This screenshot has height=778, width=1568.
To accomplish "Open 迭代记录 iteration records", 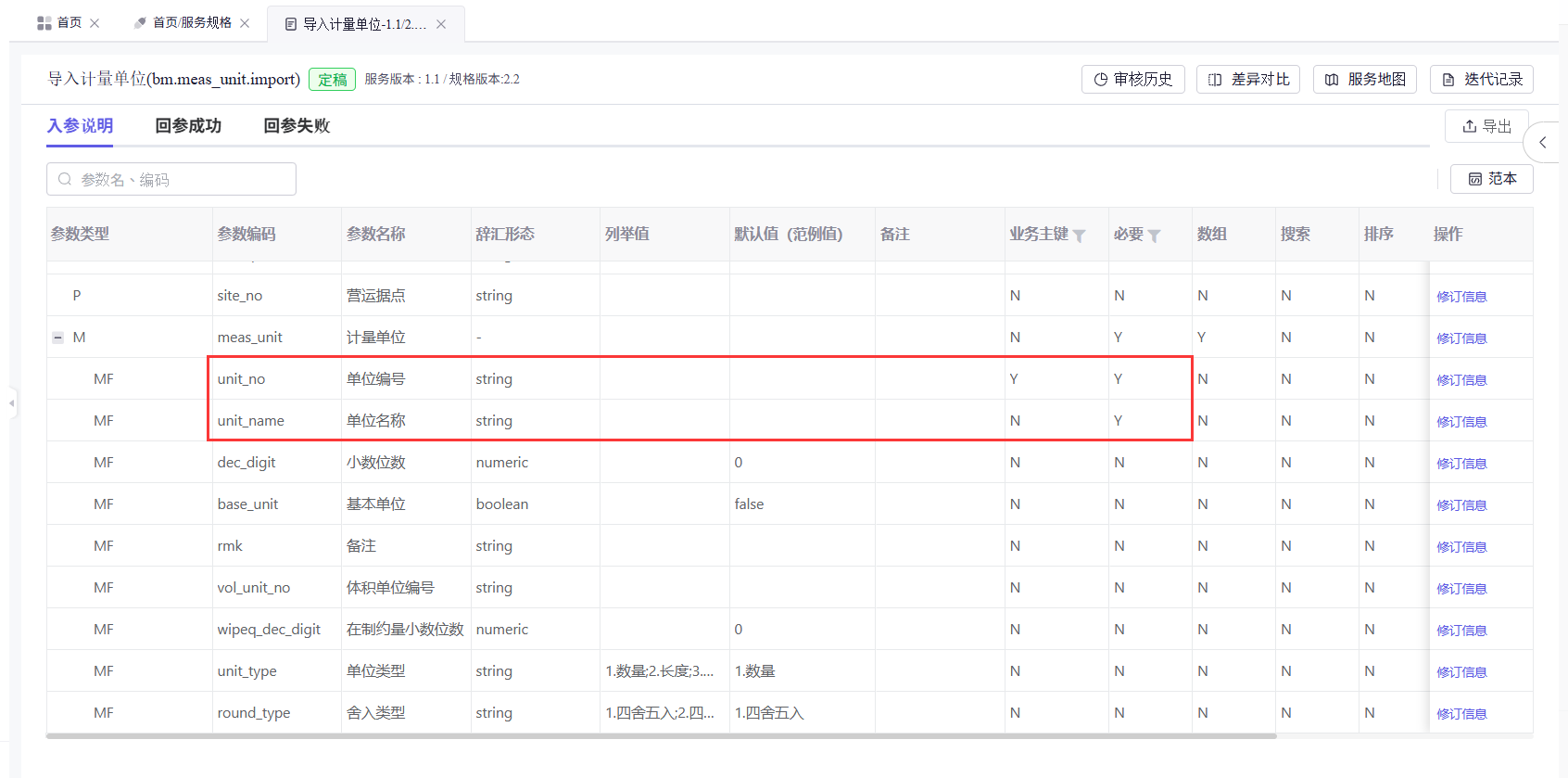I will pos(1481,80).
